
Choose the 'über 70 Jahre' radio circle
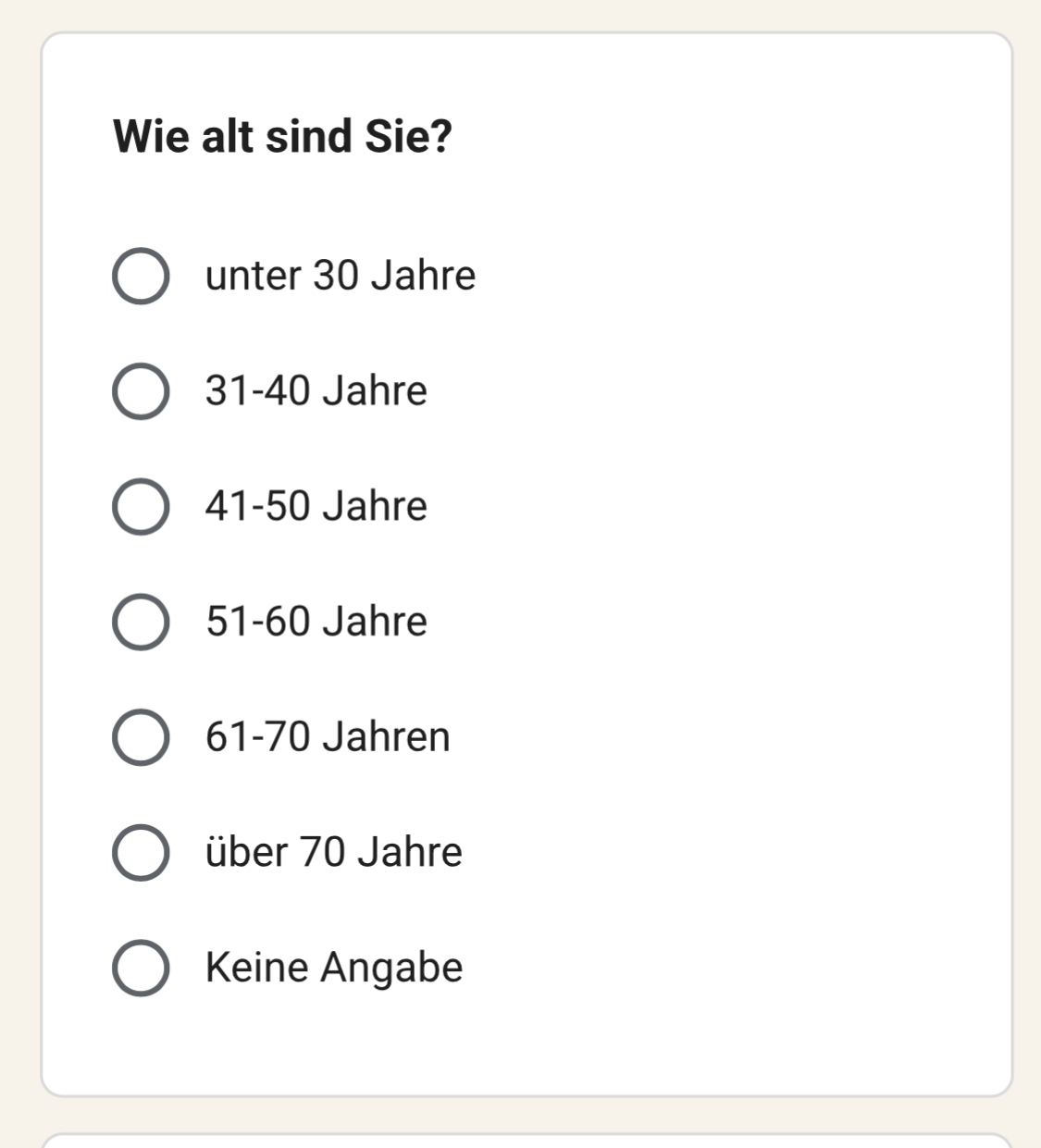(x=141, y=852)
